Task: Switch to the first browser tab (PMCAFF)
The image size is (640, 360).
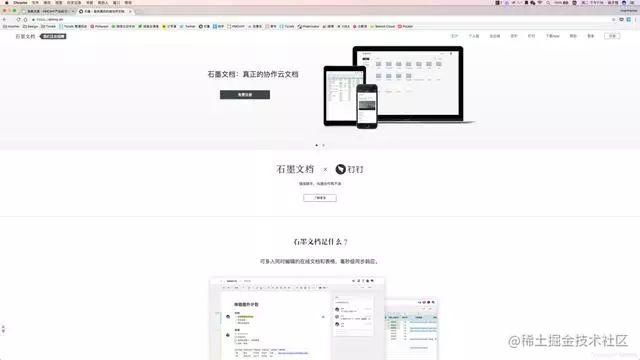Action: [x=47, y=11]
